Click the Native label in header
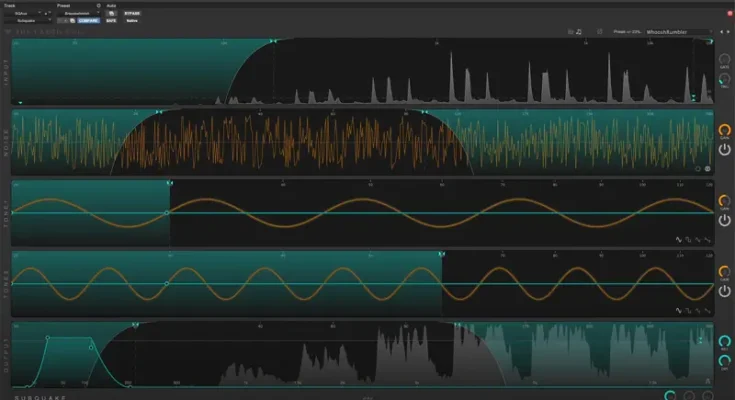The height and width of the screenshot is (400, 735). click(x=131, y=19)
